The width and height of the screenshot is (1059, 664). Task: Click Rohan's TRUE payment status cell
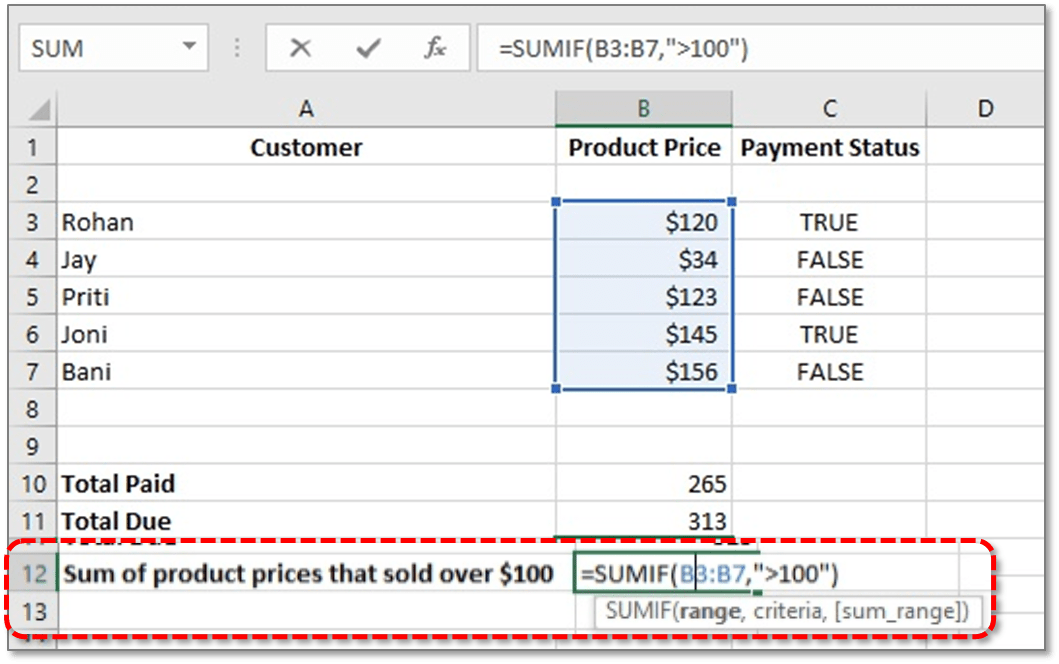click(829, 222)
